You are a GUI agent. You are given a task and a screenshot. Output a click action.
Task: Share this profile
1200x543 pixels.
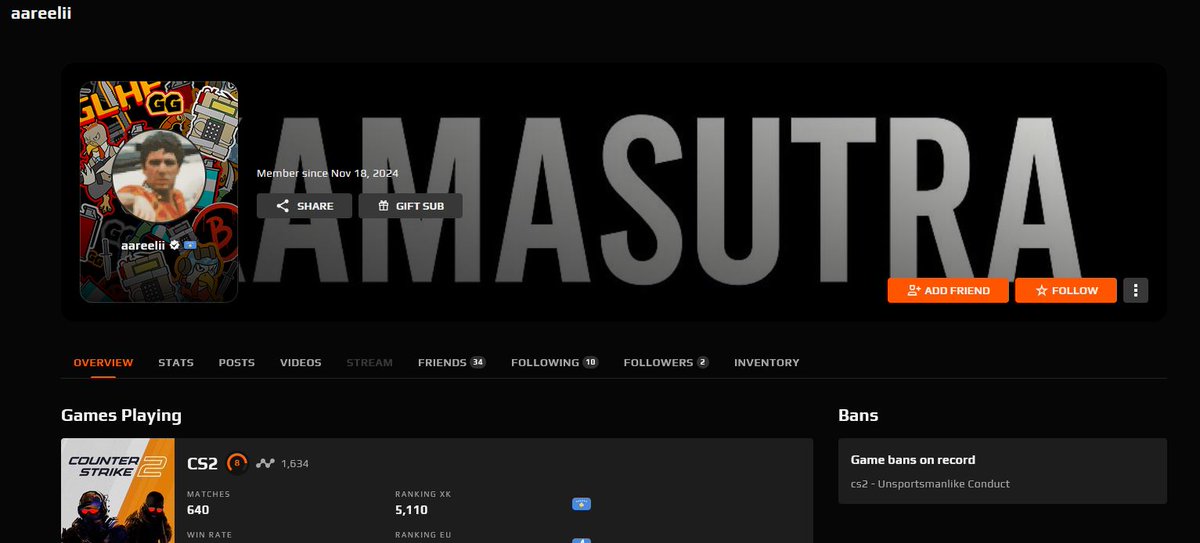point(304,206)
